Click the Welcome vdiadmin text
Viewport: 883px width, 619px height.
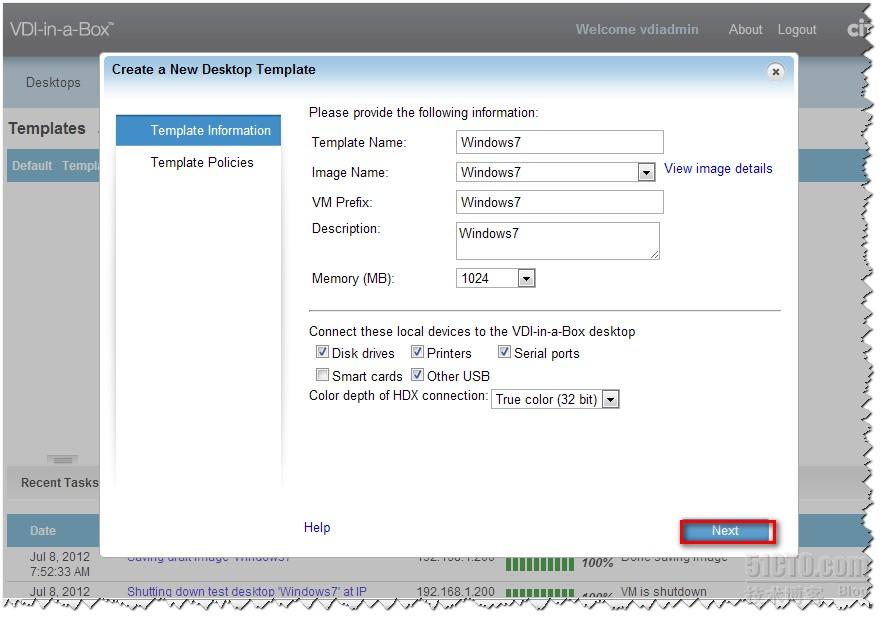pos(637,29)
